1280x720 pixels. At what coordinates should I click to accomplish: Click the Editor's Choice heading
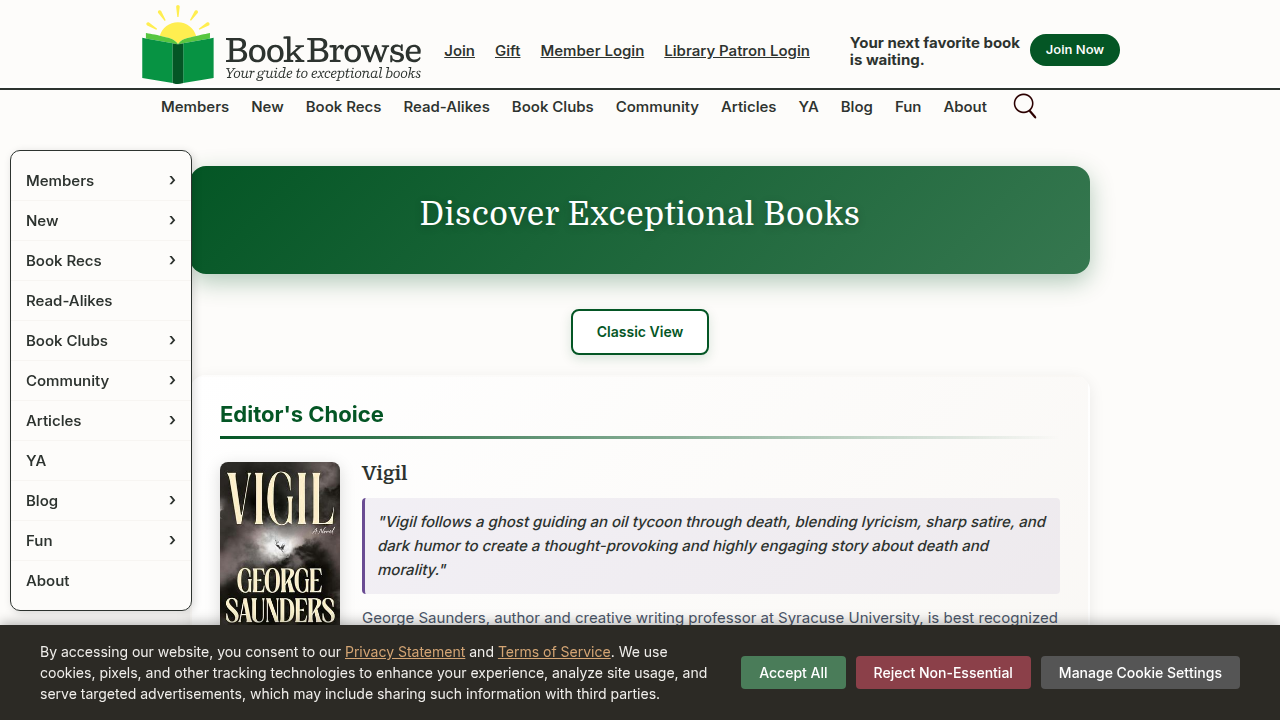pyautogui.click(x=302, y=414)
